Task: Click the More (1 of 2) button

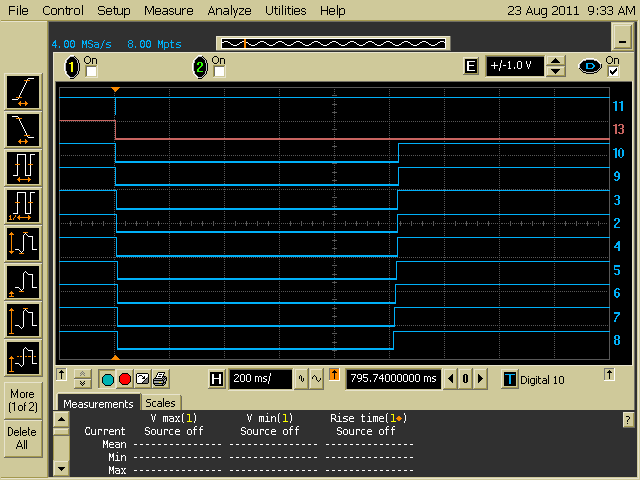Action: [23, 400]
